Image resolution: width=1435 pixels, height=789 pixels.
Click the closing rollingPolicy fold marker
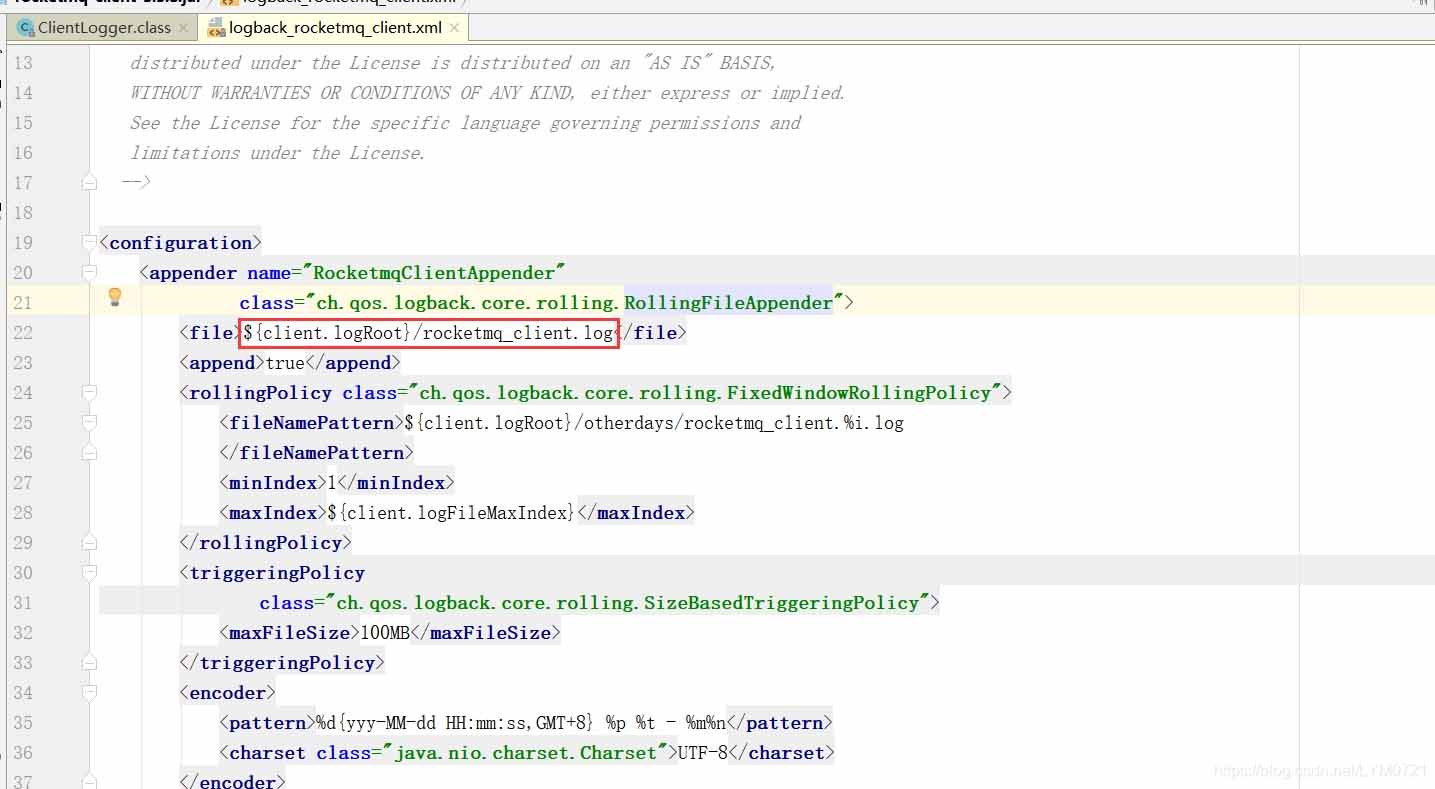[89, 543]
